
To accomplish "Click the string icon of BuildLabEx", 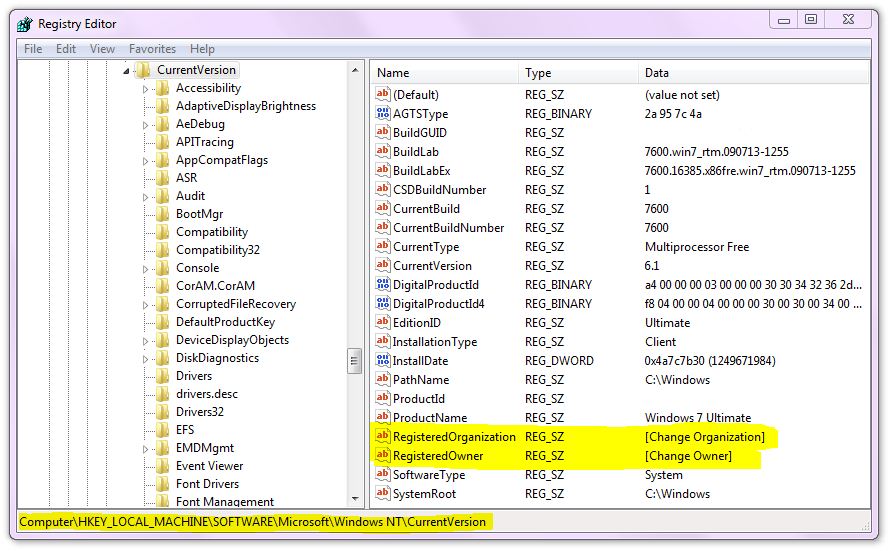I will coord(383,169).
